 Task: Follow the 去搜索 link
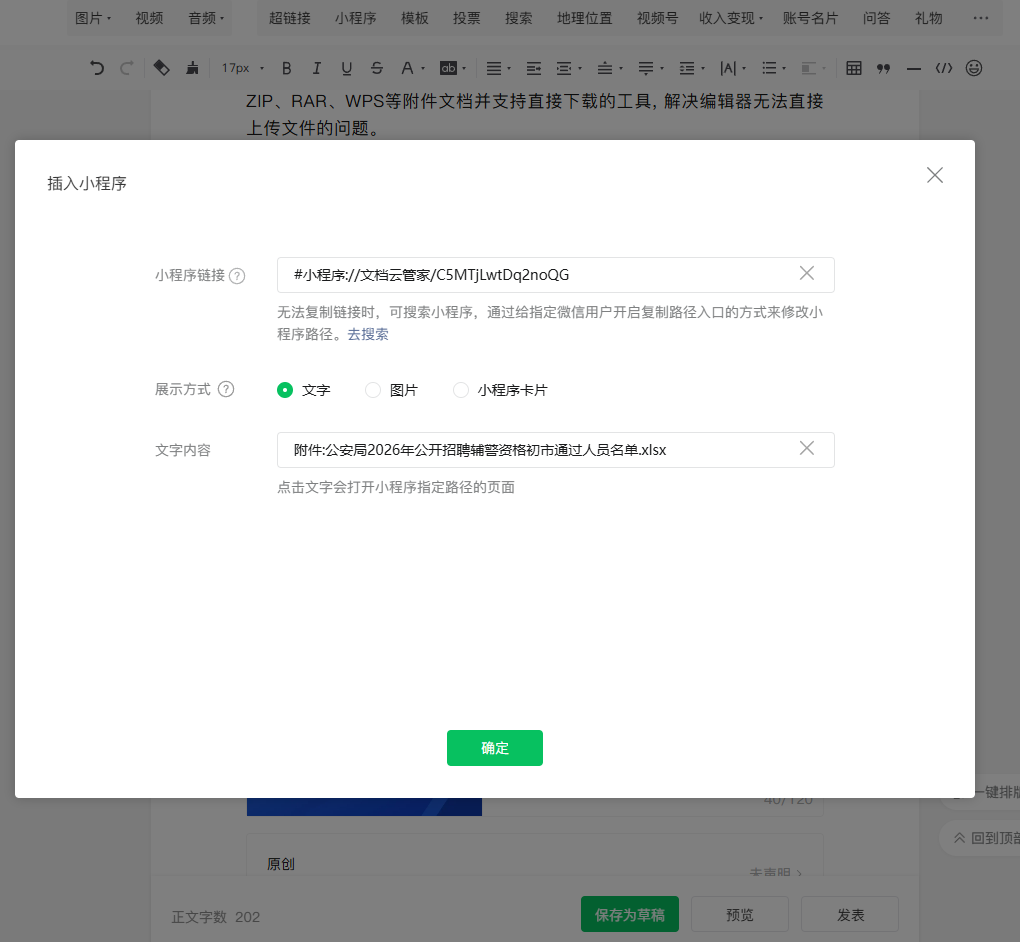pyautogui.click(x=368, y=334)
